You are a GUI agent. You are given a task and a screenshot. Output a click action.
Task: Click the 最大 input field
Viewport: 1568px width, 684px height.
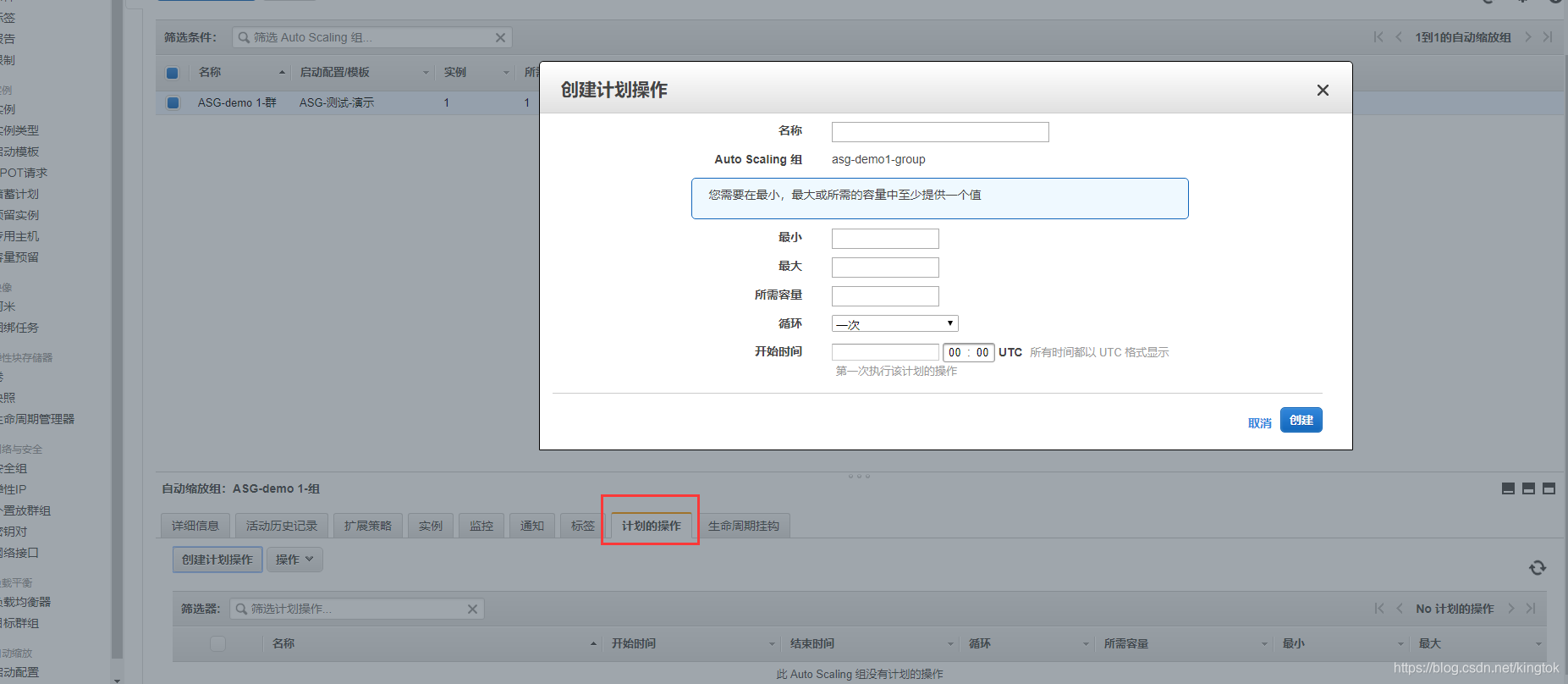(x=885, y=268)
